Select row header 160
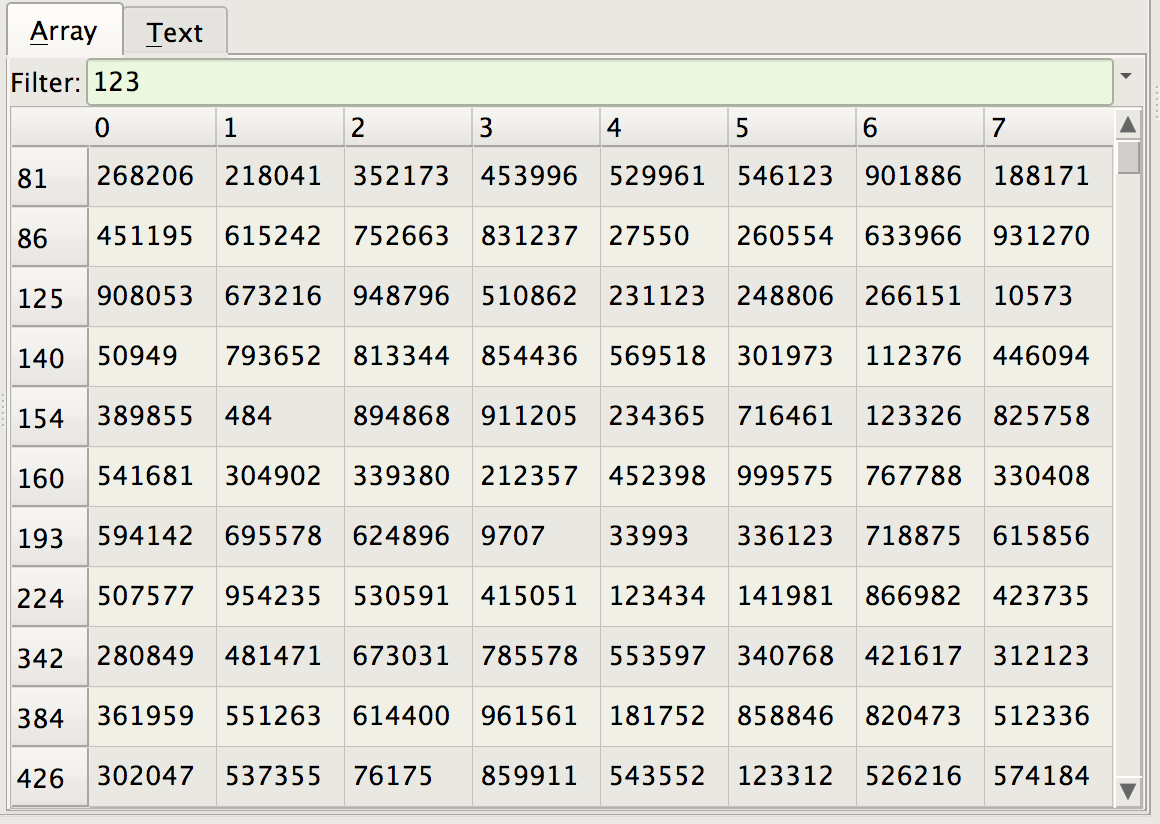Viewport: 1160px width, 824px height. click(50, 476)
